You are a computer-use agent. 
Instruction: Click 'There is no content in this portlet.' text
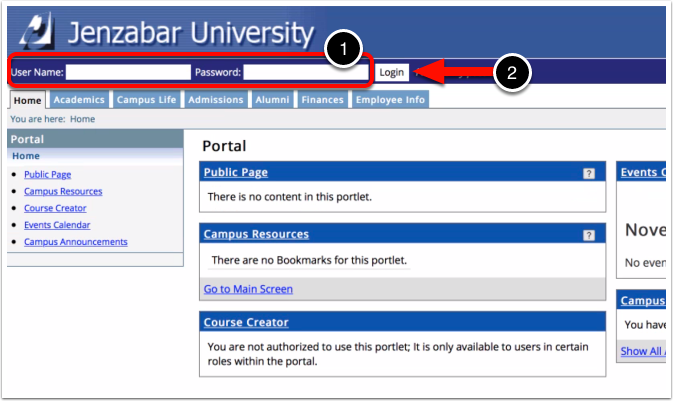pyautogui.click(x=290, y=197)
